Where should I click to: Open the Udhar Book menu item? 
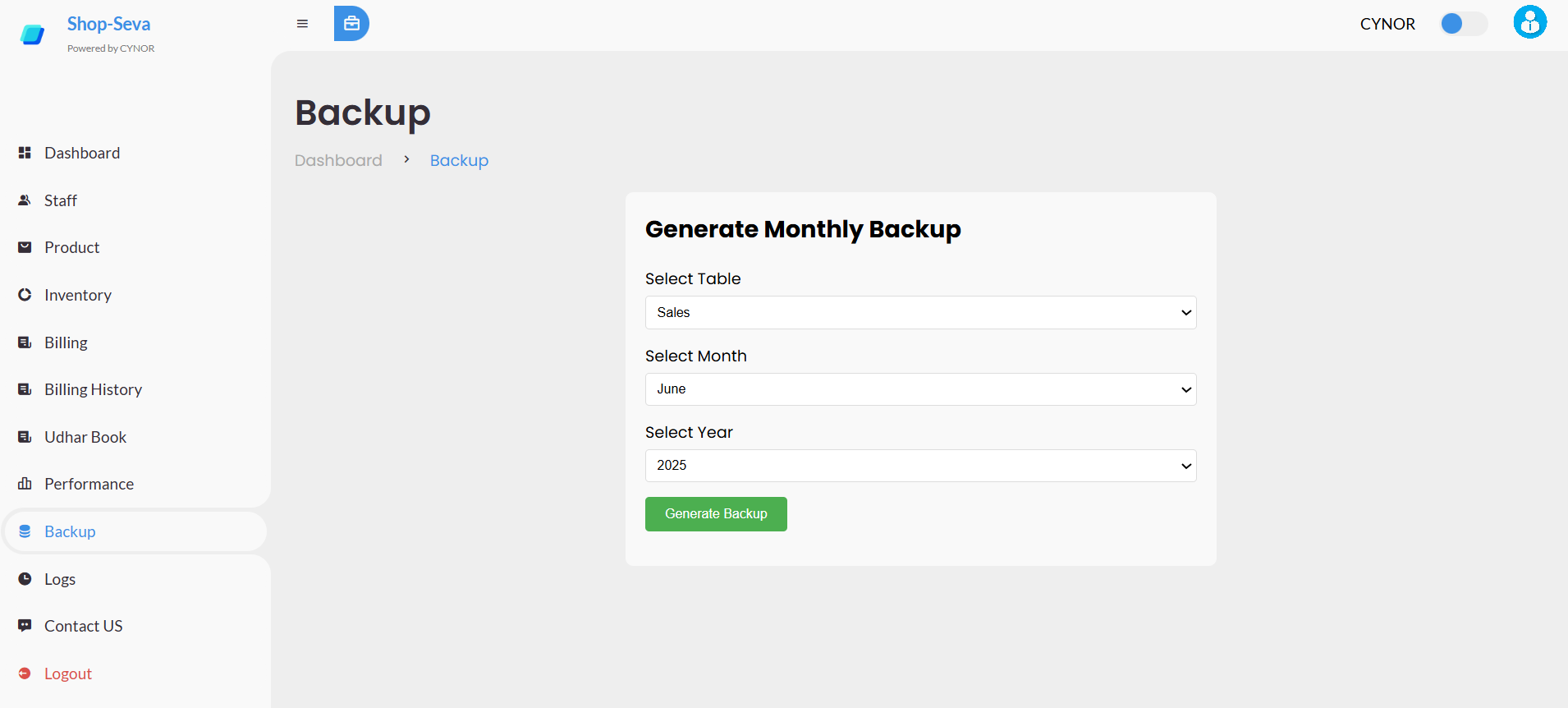85,437
